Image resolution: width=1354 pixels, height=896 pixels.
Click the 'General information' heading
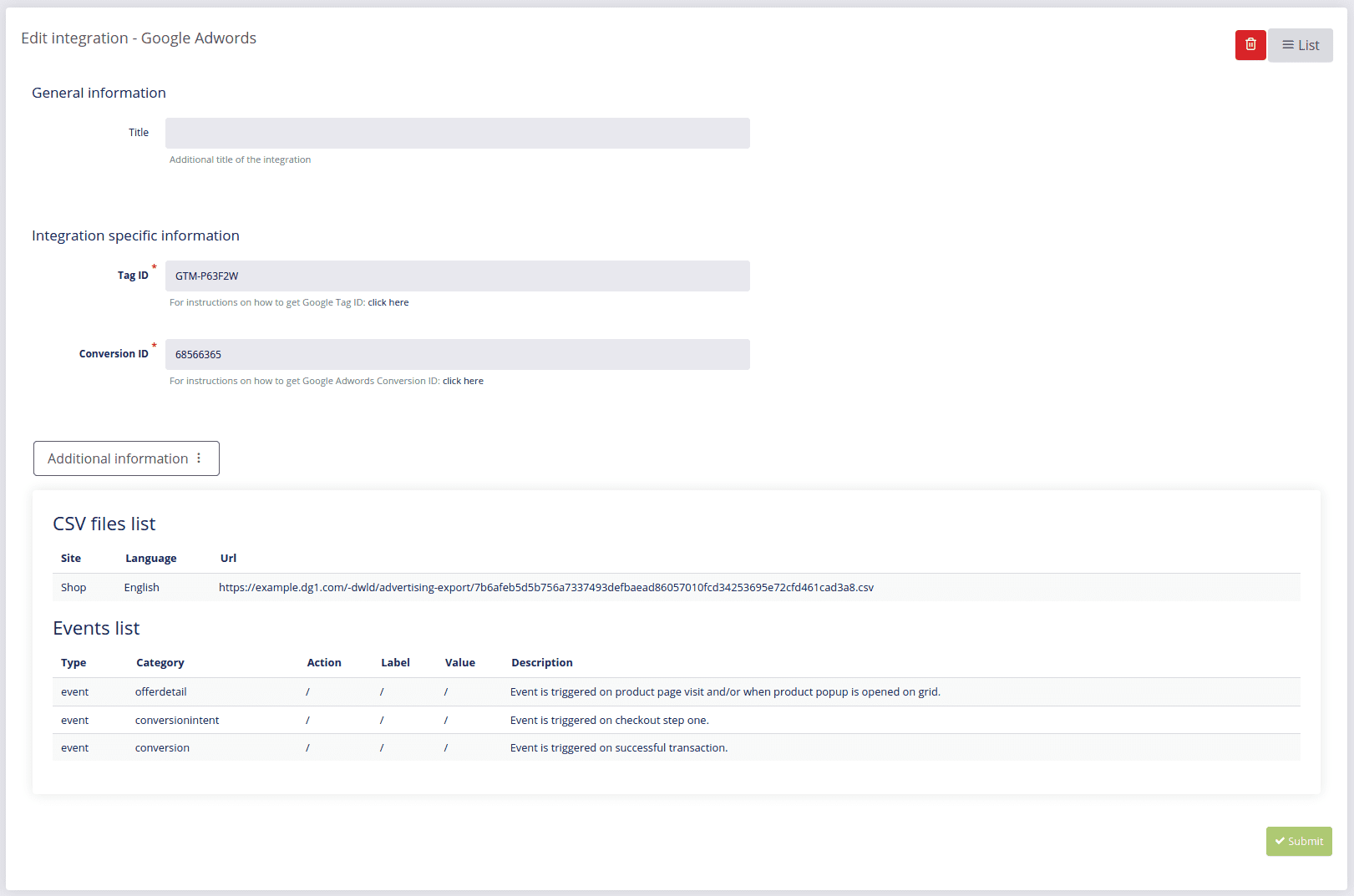(x=99, y=93)
